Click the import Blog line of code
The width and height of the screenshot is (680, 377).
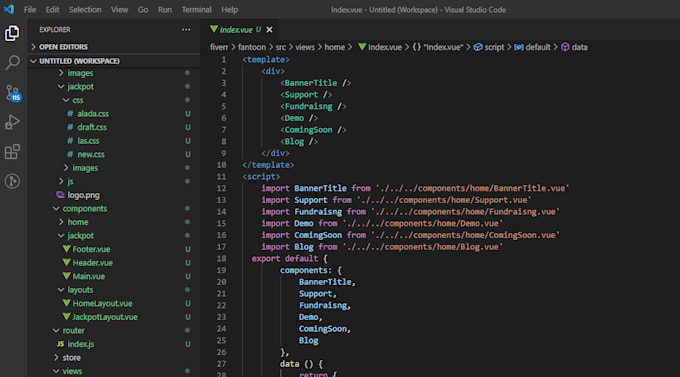click(382, 247)
